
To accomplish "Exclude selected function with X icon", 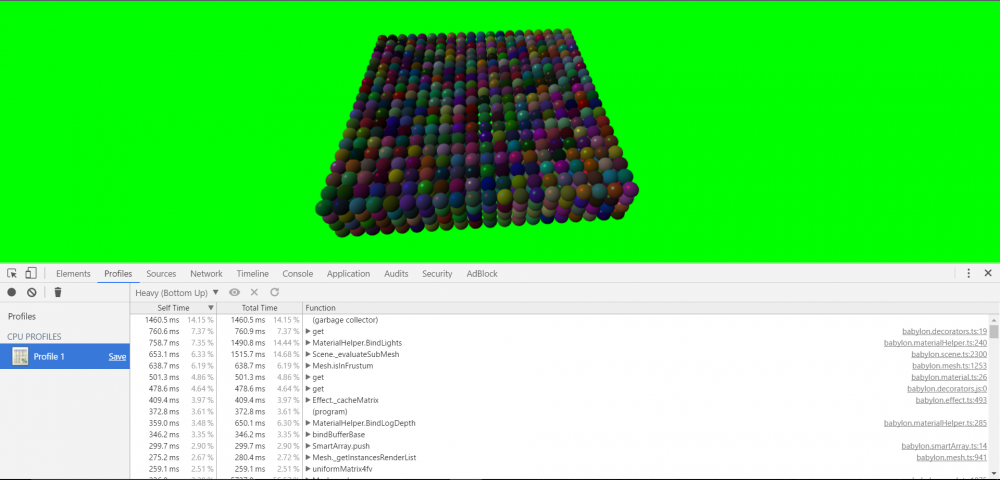I will pyautogui.click(x=254, y=293).
